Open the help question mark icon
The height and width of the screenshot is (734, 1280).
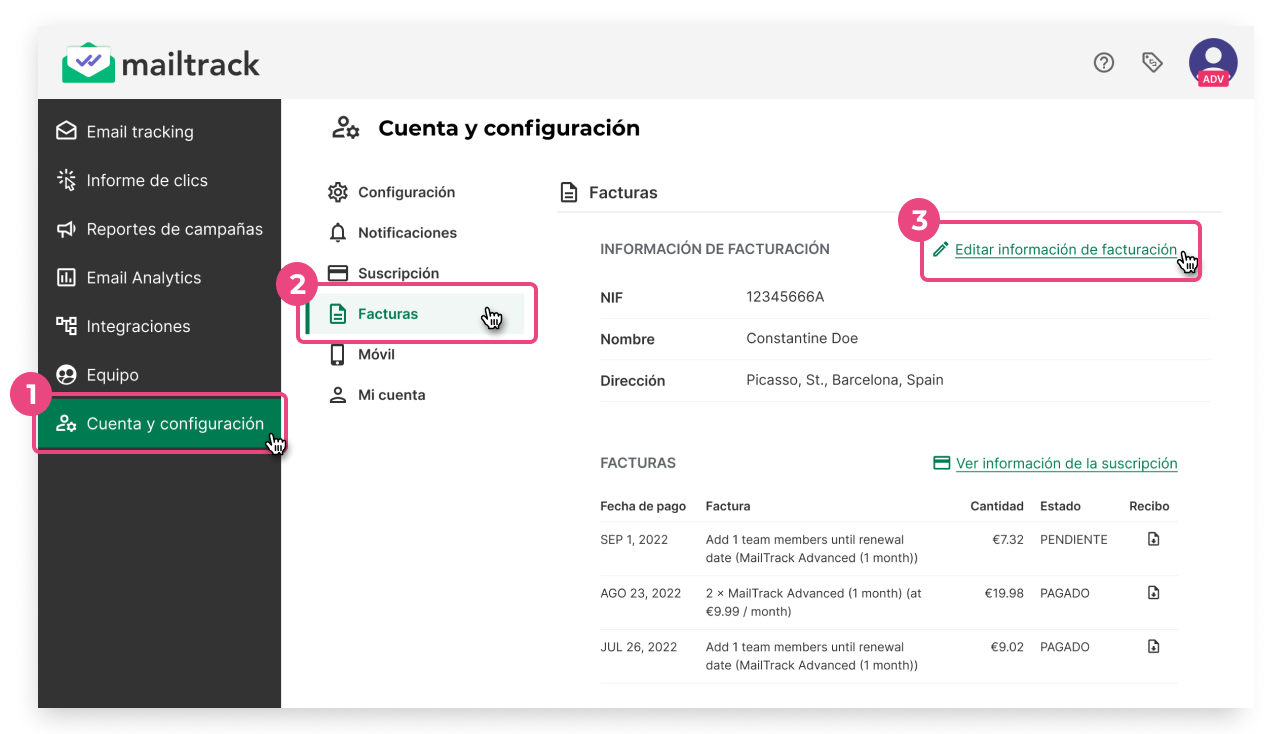coord(1104,62)
